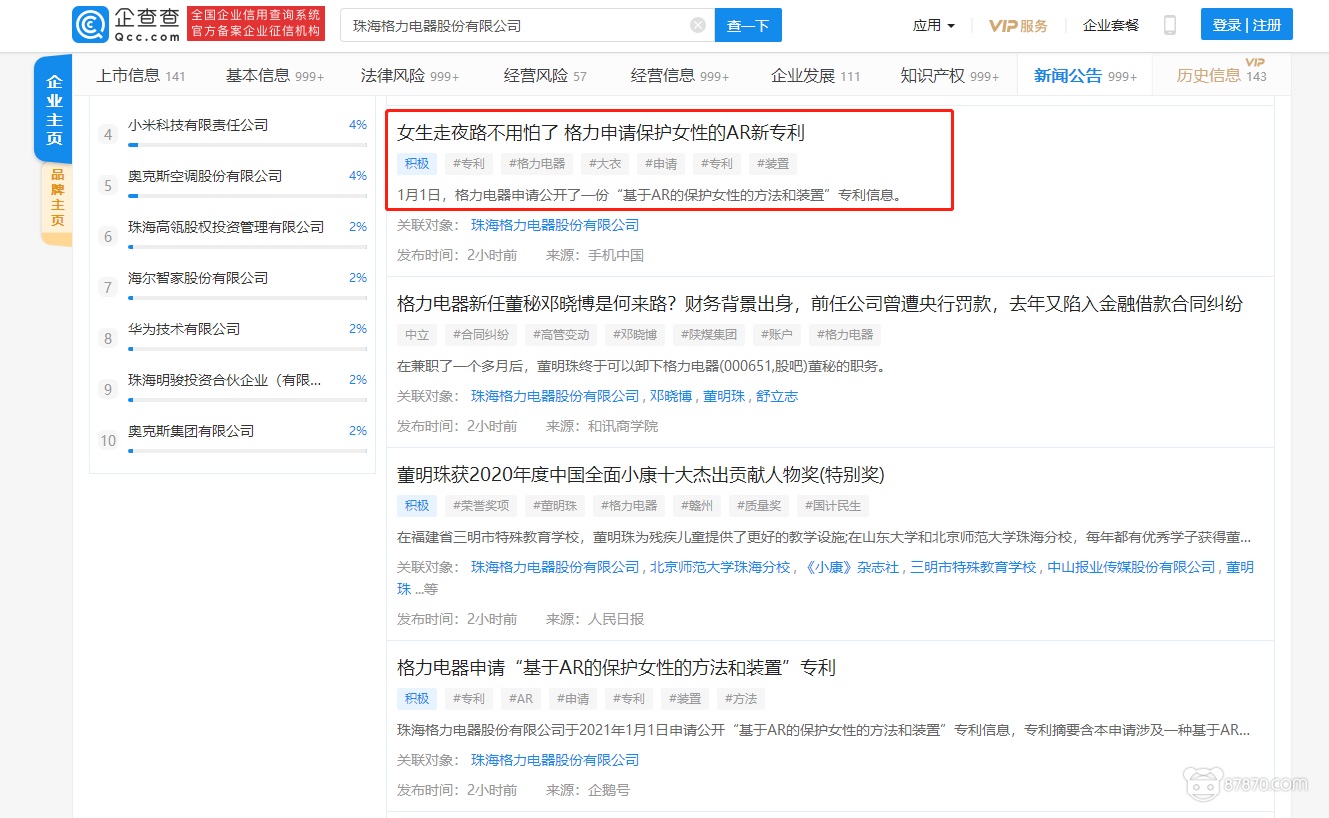The image size is (1329, 818).
Task: Click the #高管变动 tag
Action: click(x=561, y=335)
